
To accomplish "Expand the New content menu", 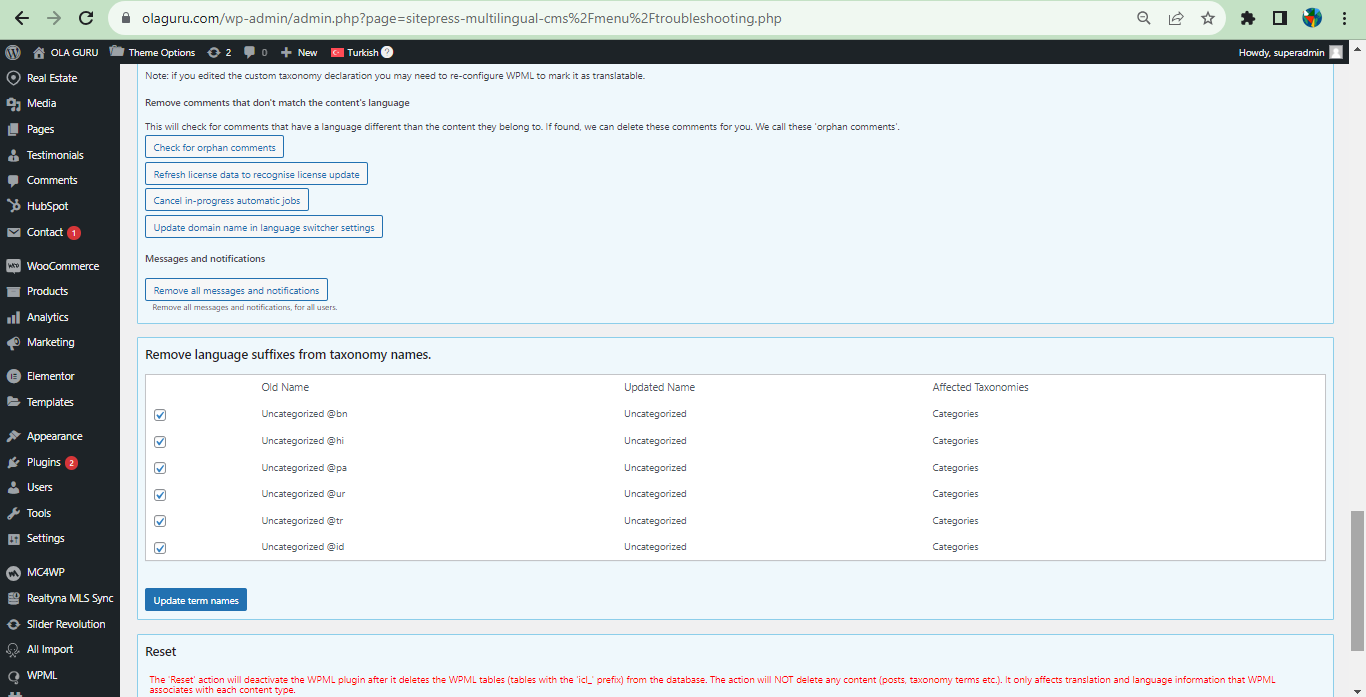I will 299,52.
